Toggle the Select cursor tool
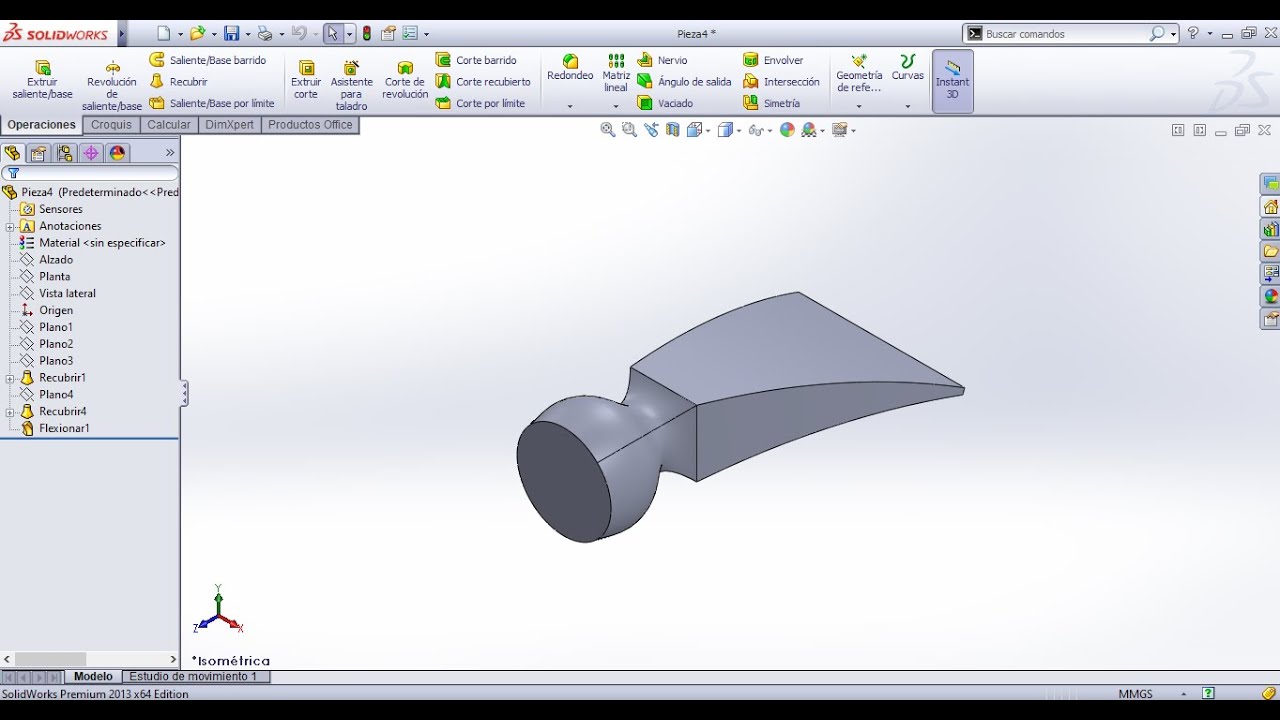The height and width of the screenshot is (720, 1280). click(333, 34)
